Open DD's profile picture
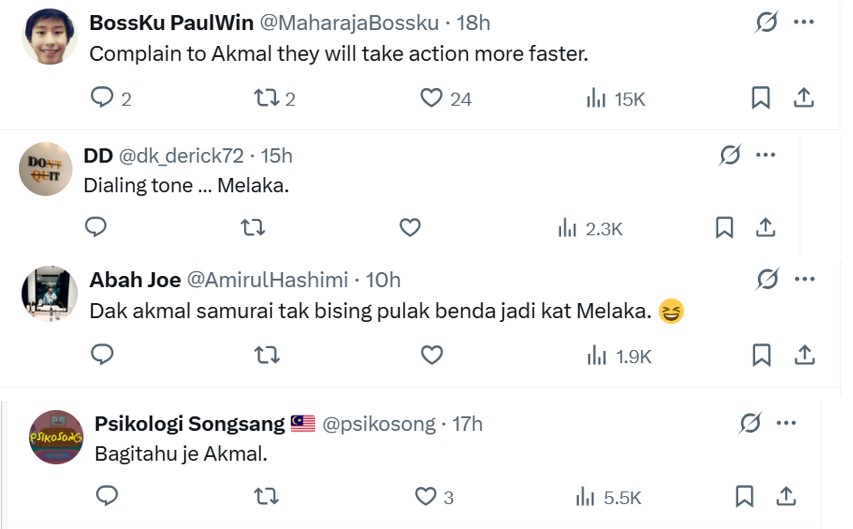Viewport: 853px width, 529px height. tap(45, 169)
